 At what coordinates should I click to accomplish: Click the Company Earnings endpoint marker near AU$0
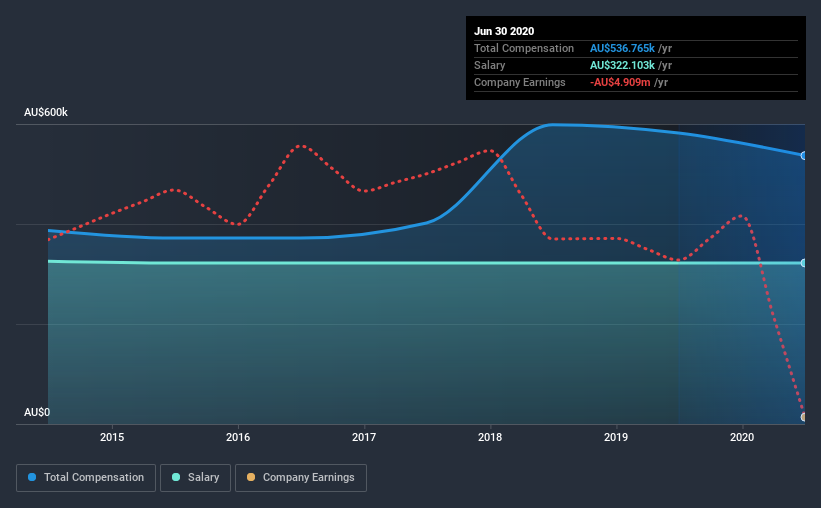pyautogui.click(x=803, y=417)
